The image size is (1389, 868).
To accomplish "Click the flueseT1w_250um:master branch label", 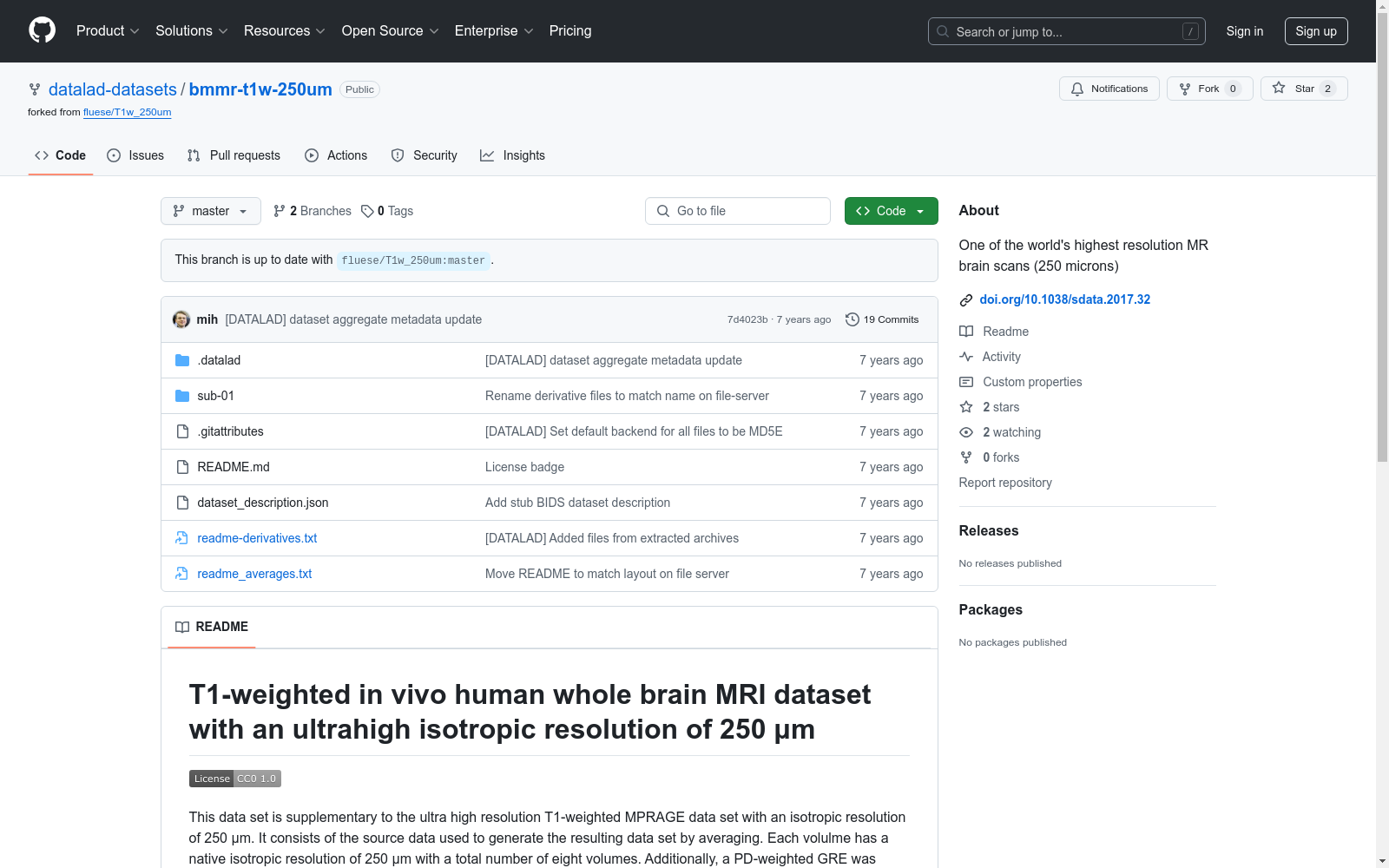I will 413,260.
